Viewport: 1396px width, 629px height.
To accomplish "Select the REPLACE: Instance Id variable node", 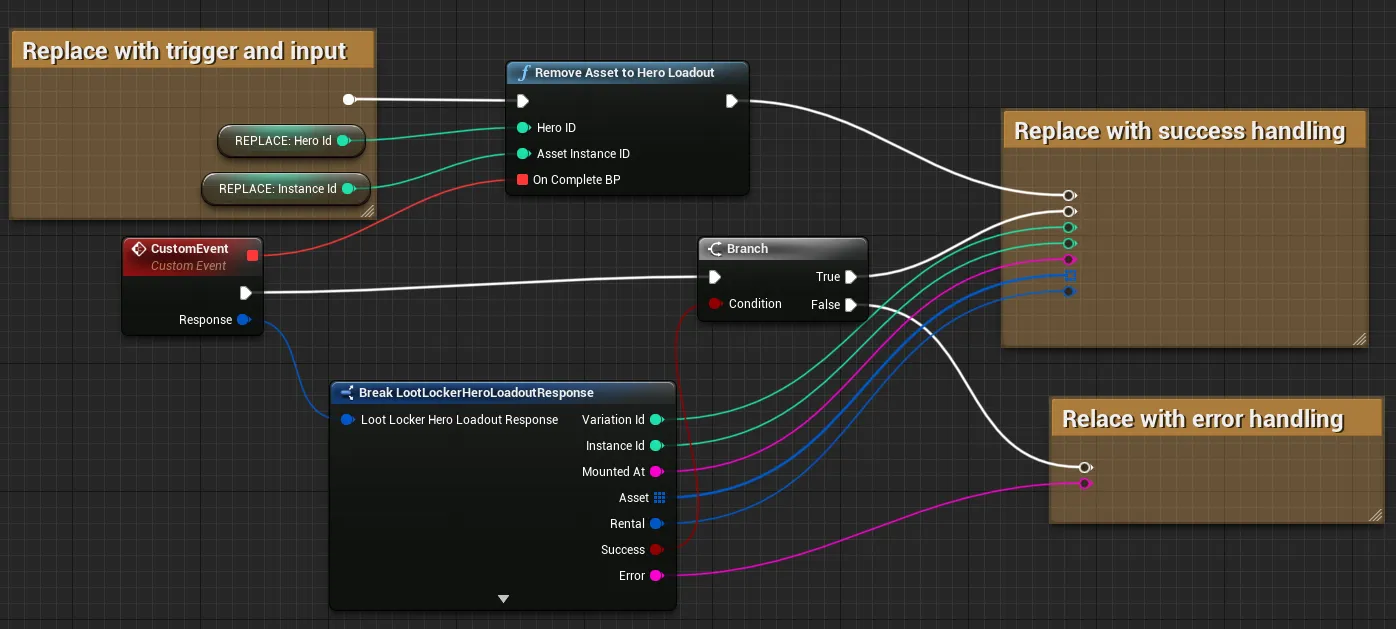I will [x=286, y=188].
